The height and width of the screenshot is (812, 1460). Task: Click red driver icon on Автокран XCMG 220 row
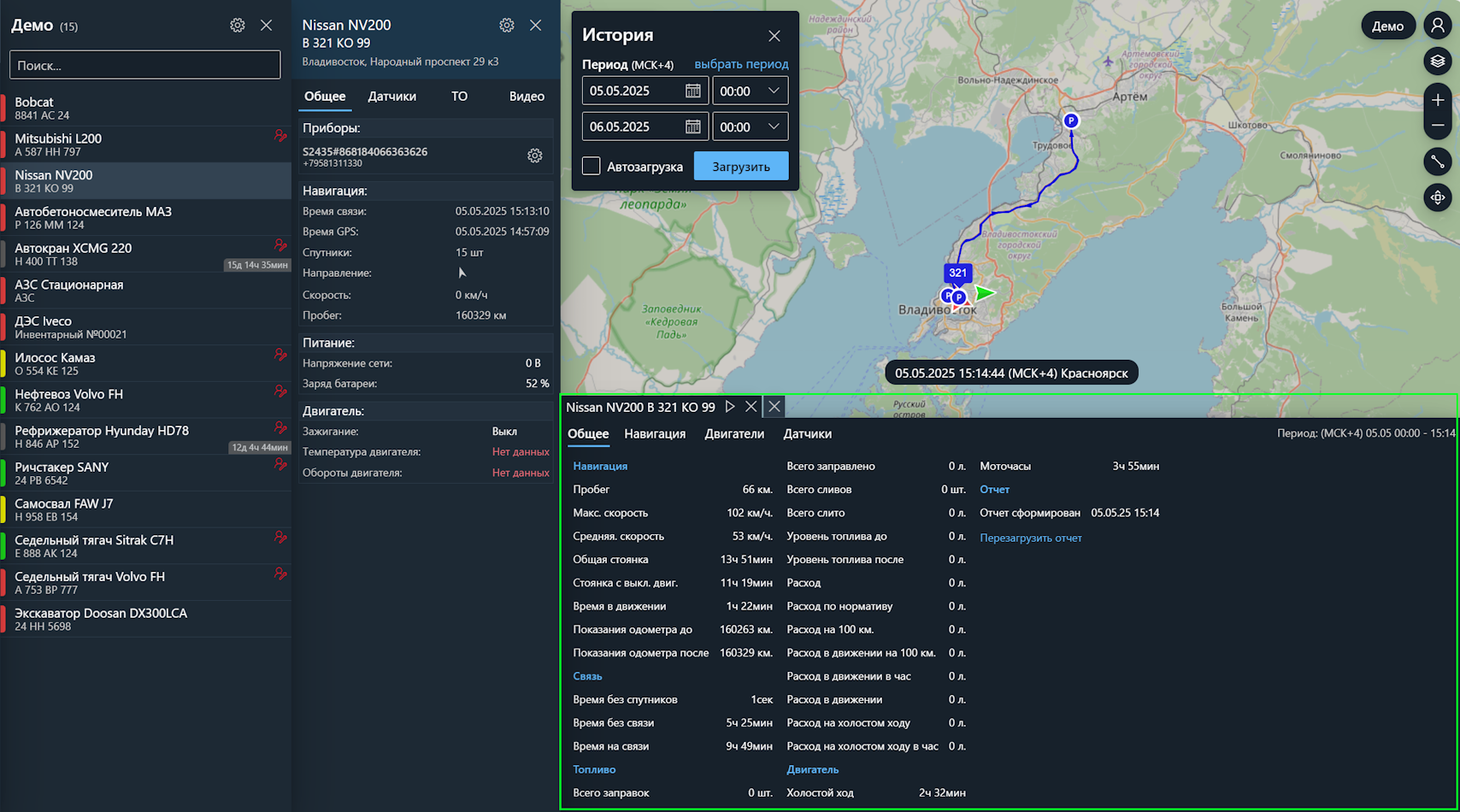pos(280,245)
